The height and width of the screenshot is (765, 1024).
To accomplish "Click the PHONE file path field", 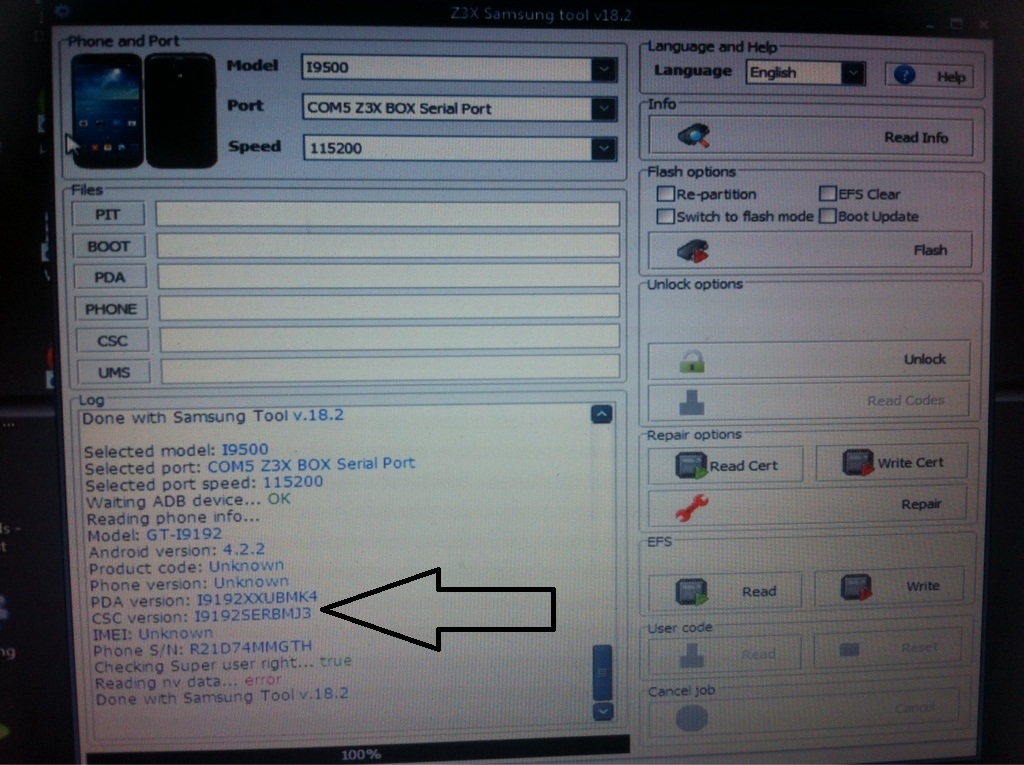I will click(x=389, y=306).
